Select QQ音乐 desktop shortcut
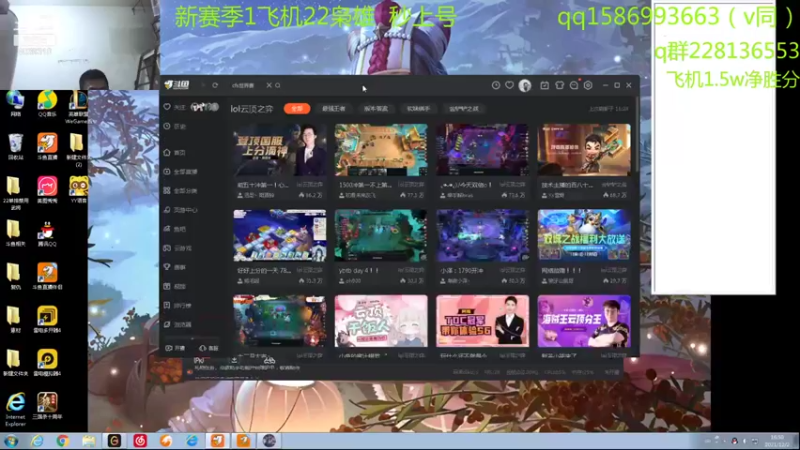 click(47, 104)
